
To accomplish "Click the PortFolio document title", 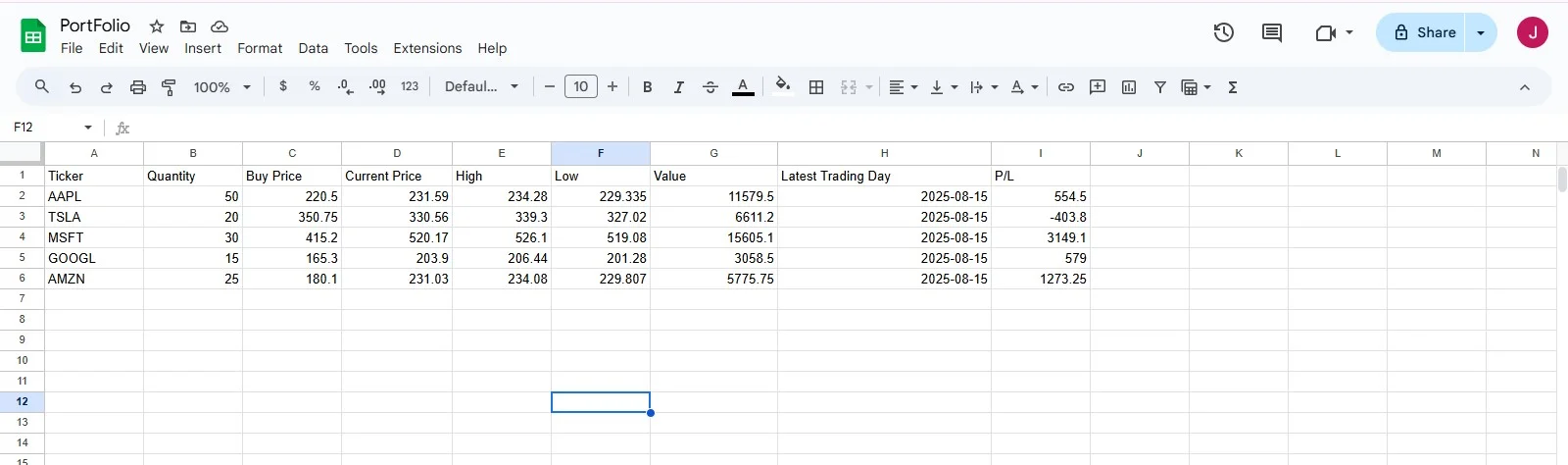I will click(x=95, y=26).
